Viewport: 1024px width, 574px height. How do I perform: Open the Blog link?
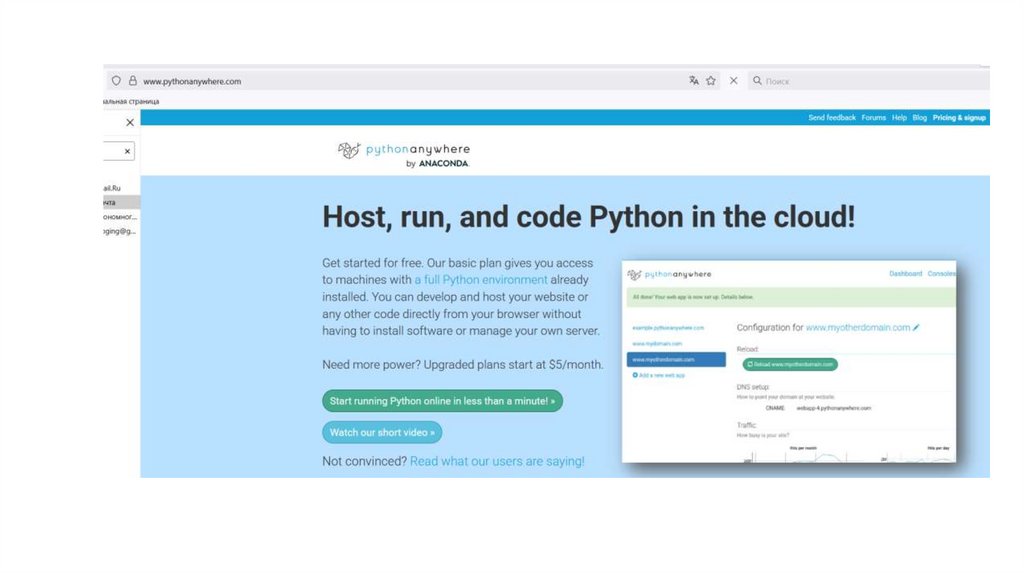pos(920,118)
